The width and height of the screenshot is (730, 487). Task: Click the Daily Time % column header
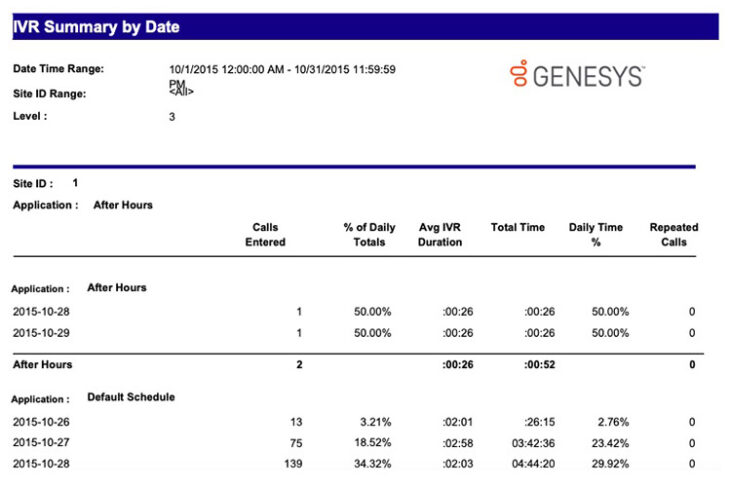pyautogui.click(x=595, y=235)
